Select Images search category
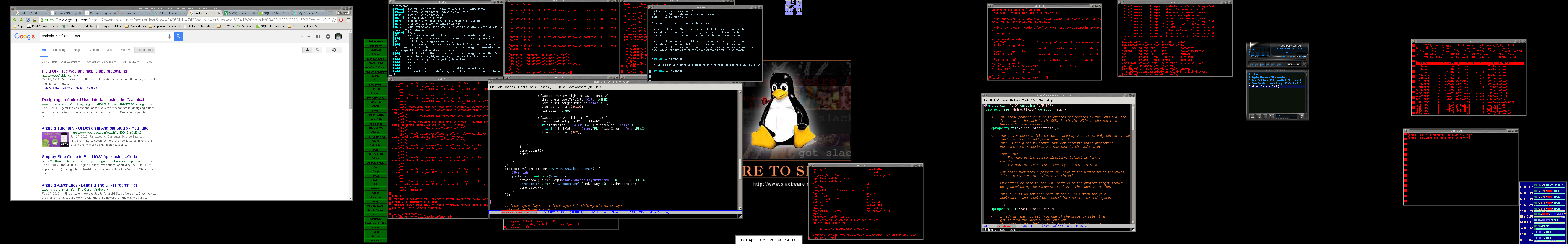 coord(77,50)
